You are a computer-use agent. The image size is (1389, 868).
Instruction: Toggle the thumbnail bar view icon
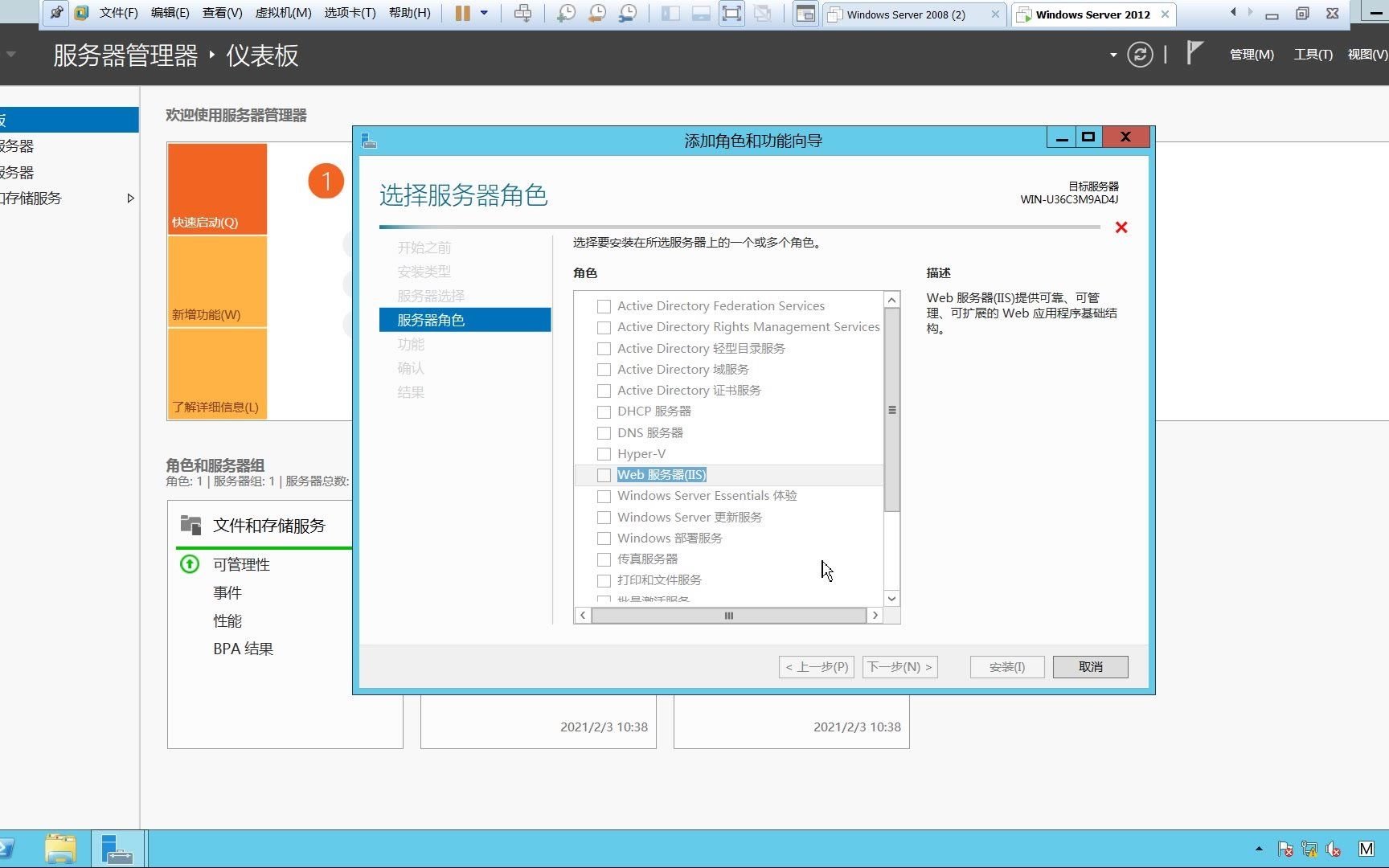pyautogui.click(x=701, y=13)
